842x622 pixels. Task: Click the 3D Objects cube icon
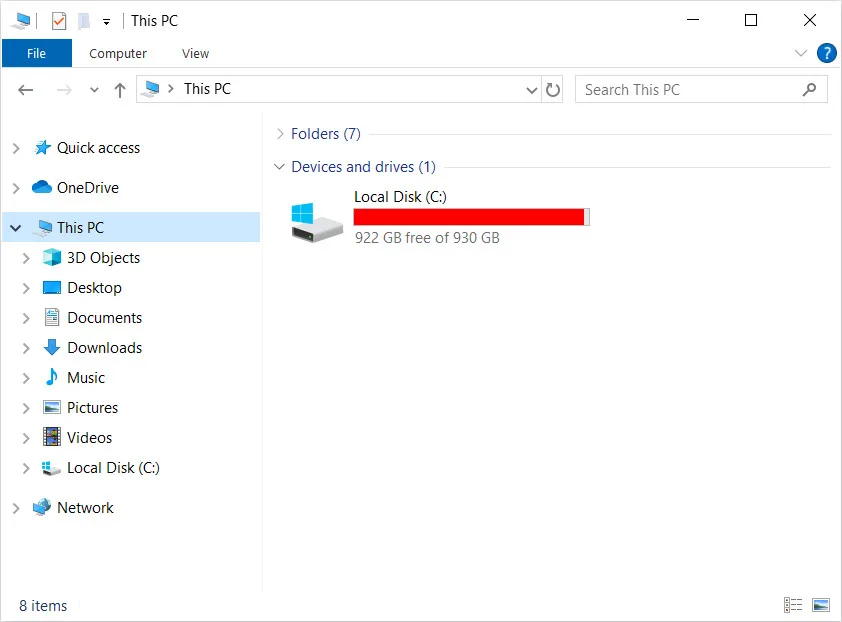(x=52, y=257)
